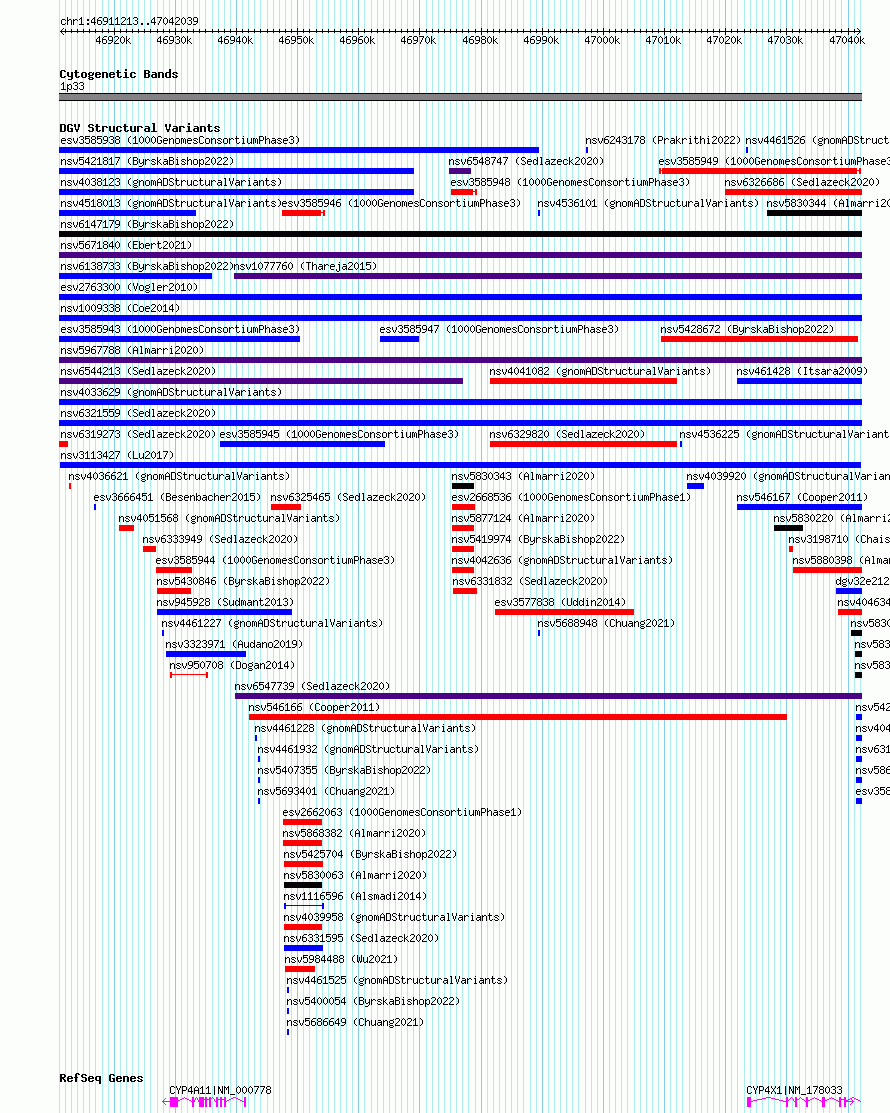Select the RefSeq Genes track title
Viewport: 890px width, 1113px height.
pos(101,1078)
